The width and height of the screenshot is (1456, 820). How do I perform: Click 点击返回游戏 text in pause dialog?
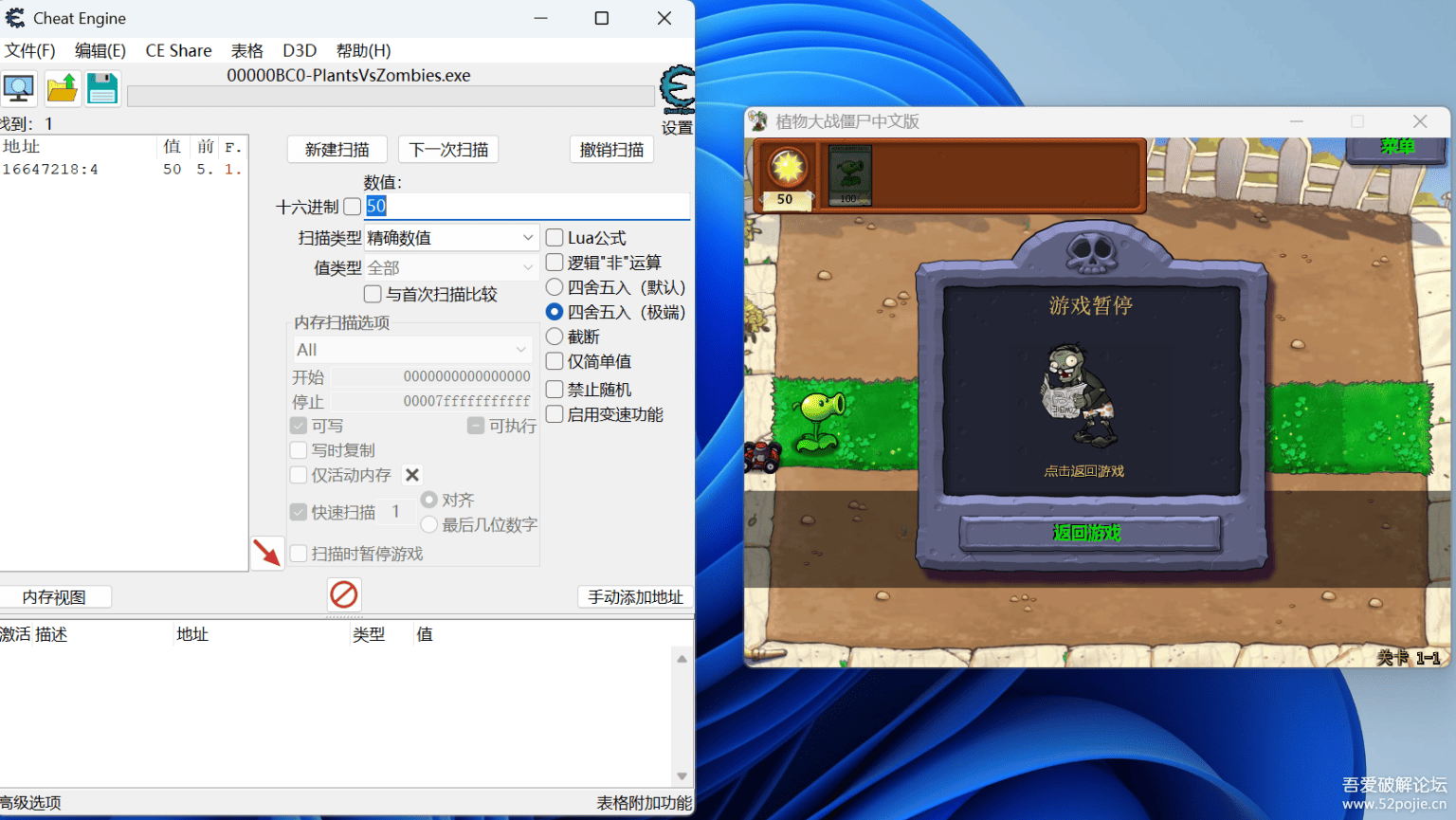1083,471
